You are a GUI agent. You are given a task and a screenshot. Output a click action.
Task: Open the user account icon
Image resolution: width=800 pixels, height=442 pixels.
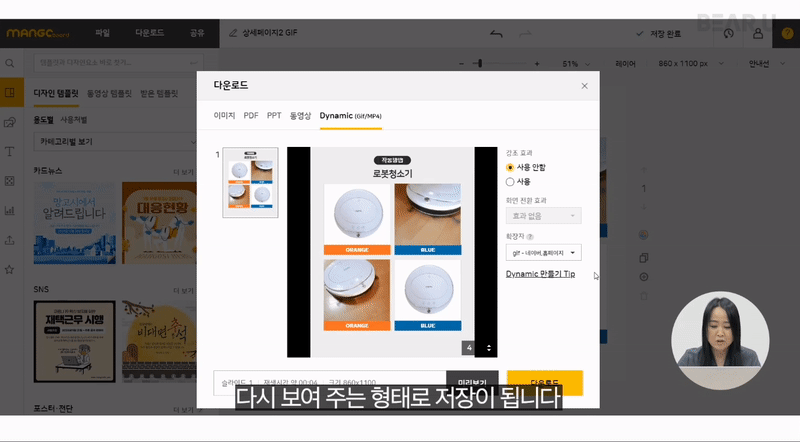coord(758,33)
